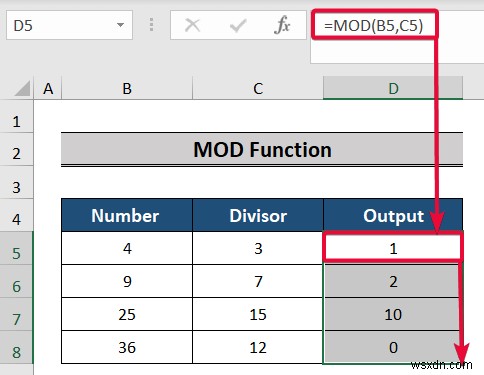
Task: Select Output cell showing 0
Action: 393,347
